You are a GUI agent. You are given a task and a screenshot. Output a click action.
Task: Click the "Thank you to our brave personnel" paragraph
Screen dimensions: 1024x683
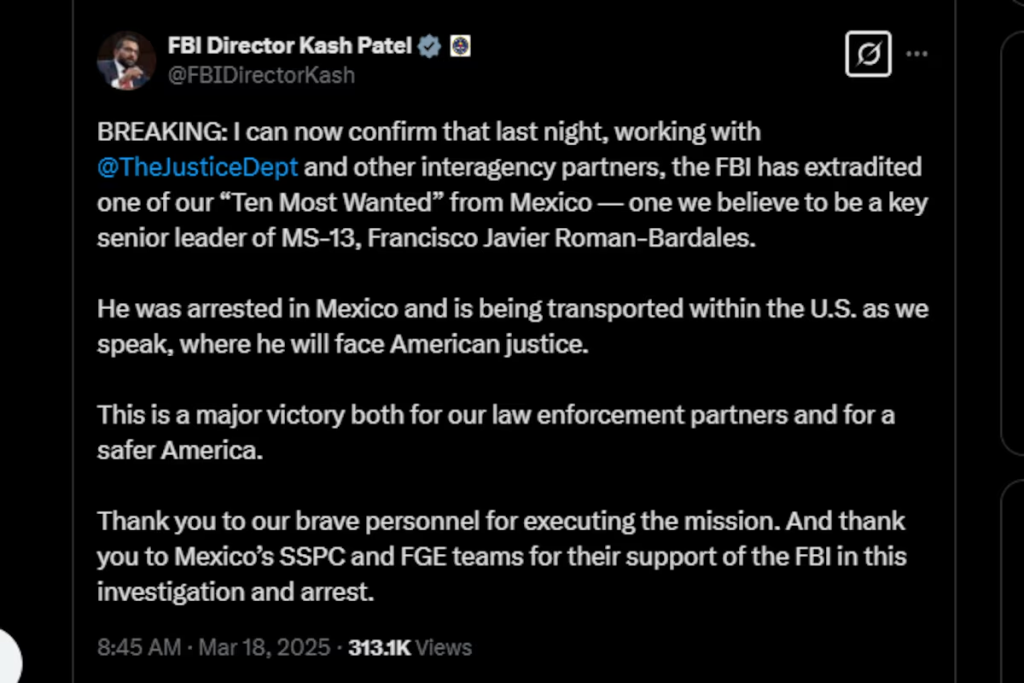click(x=502, y=556)
